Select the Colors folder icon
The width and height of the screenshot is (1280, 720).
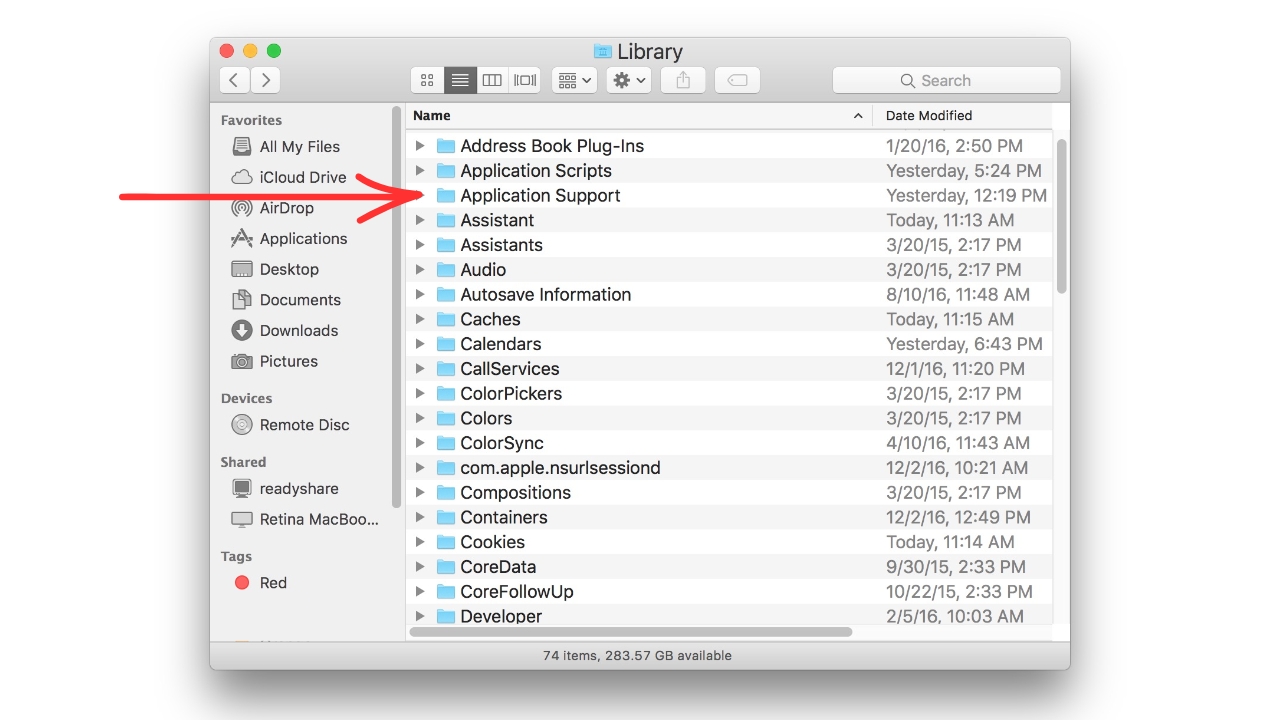pos(446,418)
